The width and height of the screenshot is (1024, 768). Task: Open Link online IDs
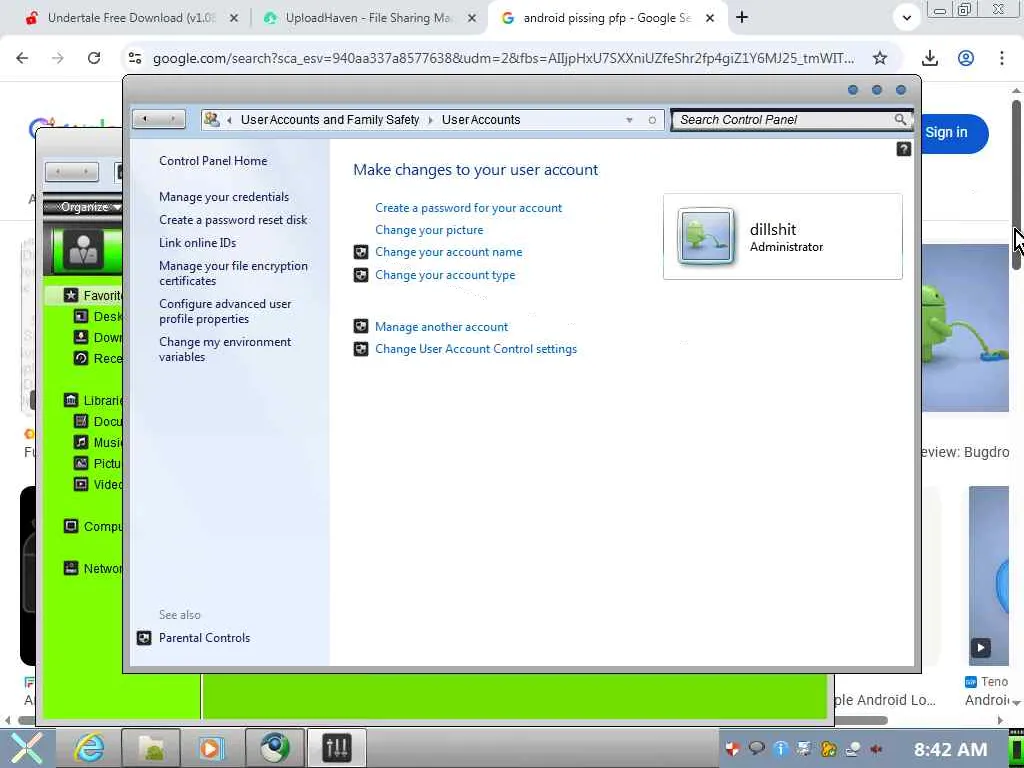[197, 243]
